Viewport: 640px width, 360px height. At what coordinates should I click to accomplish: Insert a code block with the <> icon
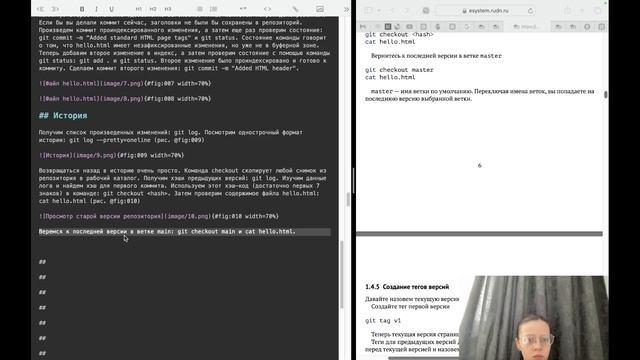pyautogui.click(x=267, y=9)
